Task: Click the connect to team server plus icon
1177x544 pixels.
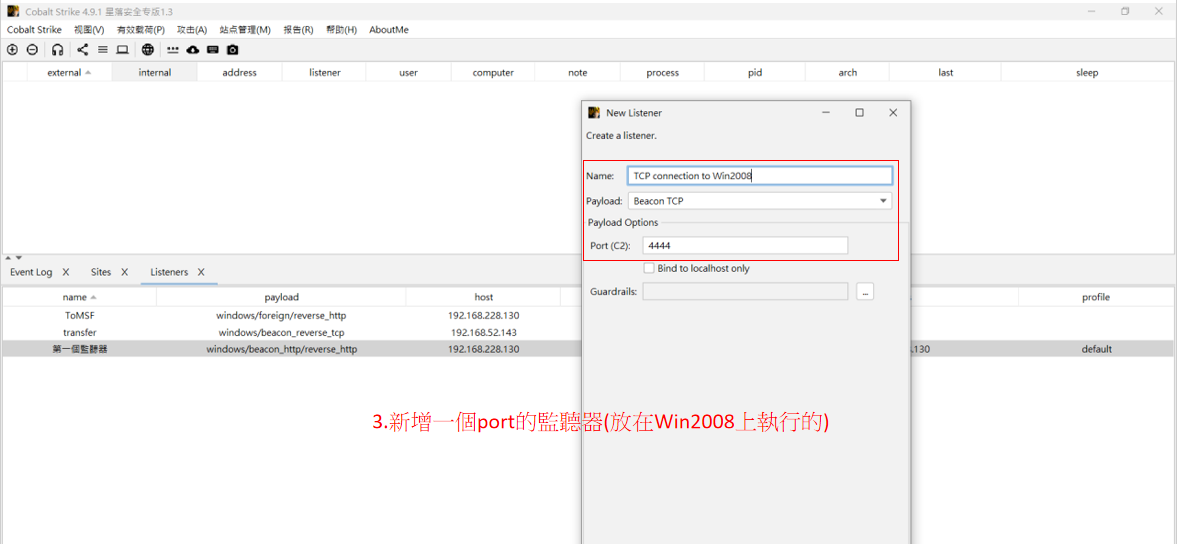Action: point(12,50)
